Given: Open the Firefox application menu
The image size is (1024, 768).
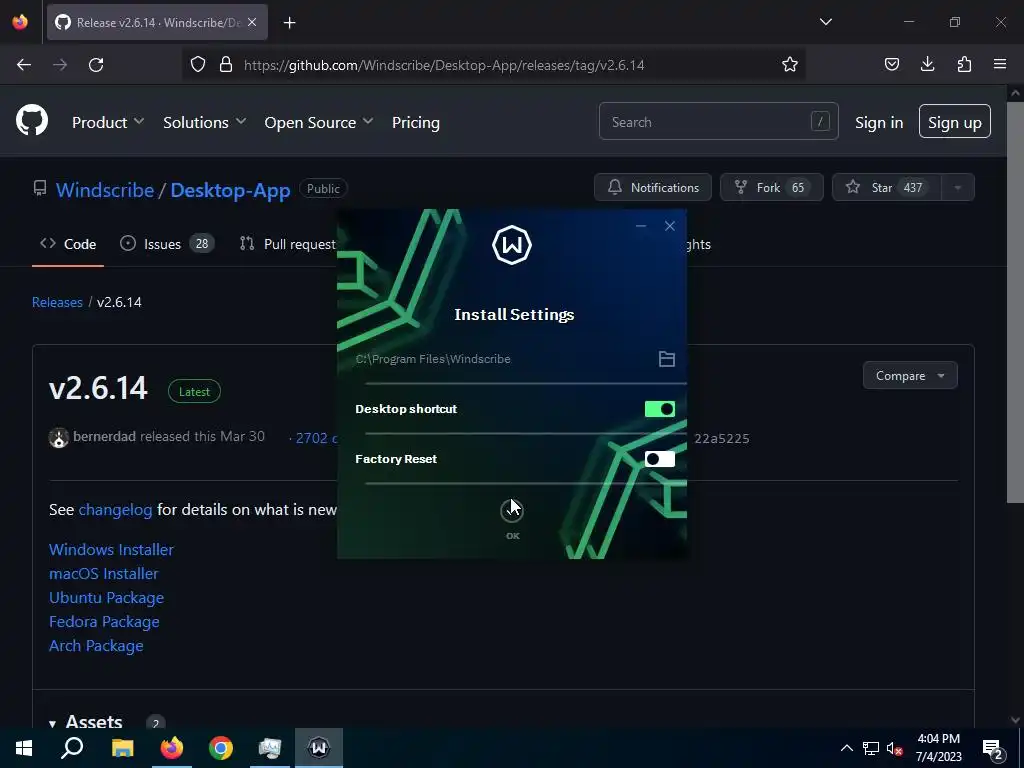Looking at the screenshot, I should [999, 65].
